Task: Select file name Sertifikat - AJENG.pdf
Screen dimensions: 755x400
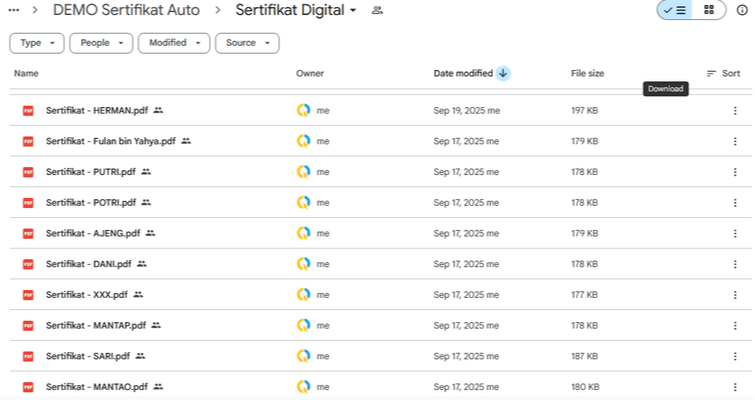Action: pos(93,233)
